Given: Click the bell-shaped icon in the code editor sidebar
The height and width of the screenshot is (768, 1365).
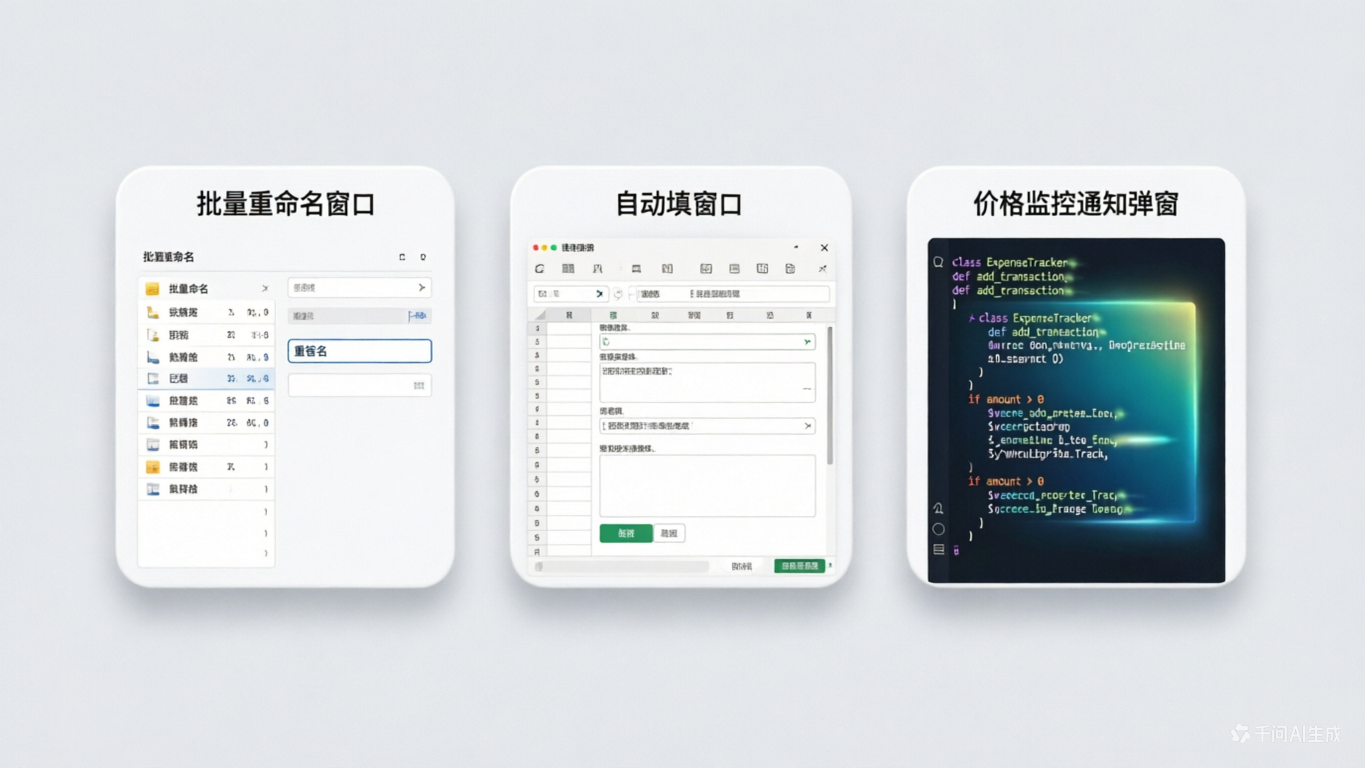Looking at the screenshot, I should click(938, 509).
